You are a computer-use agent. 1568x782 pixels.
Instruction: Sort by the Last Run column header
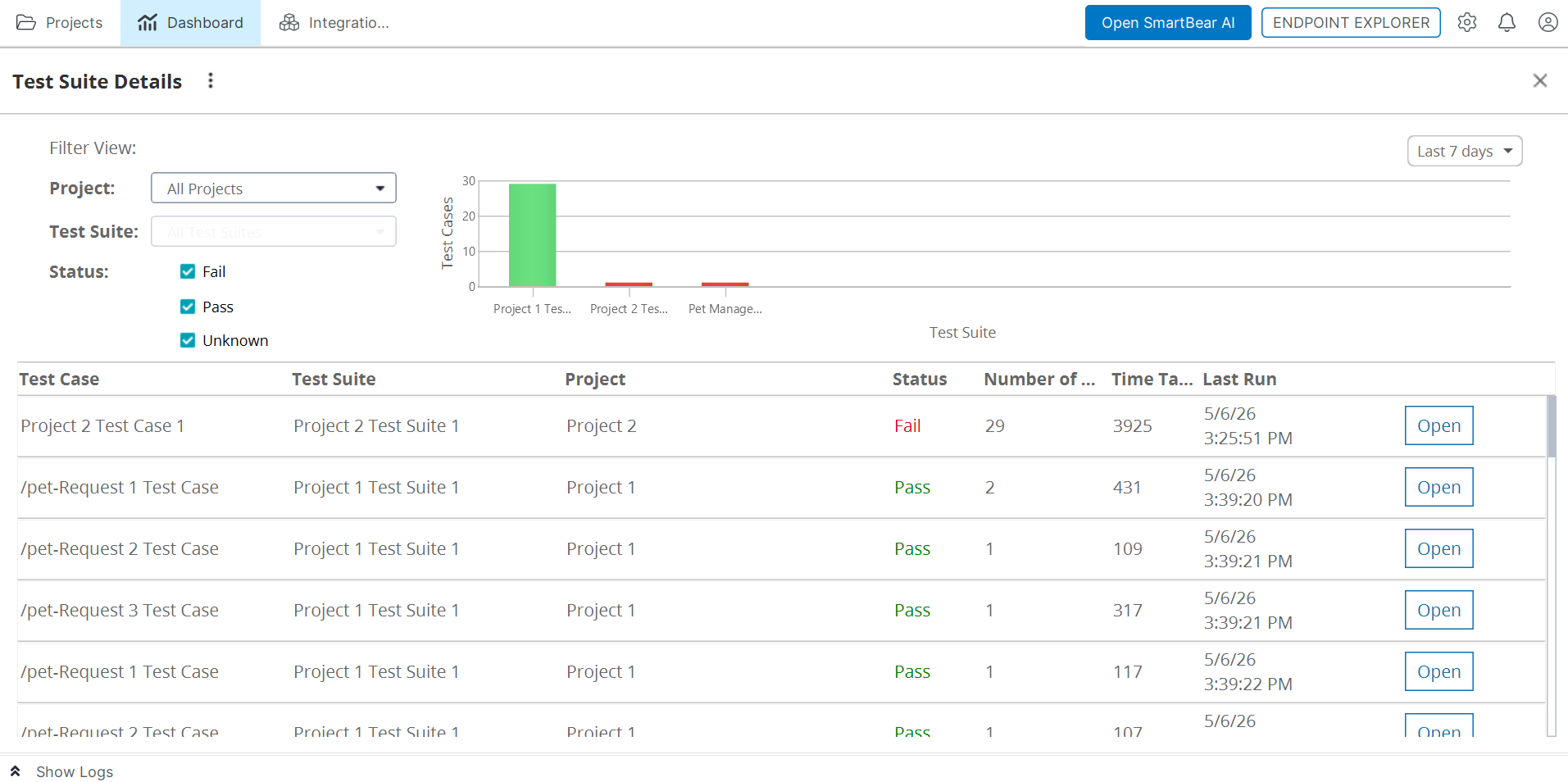tap(1239, 379)
